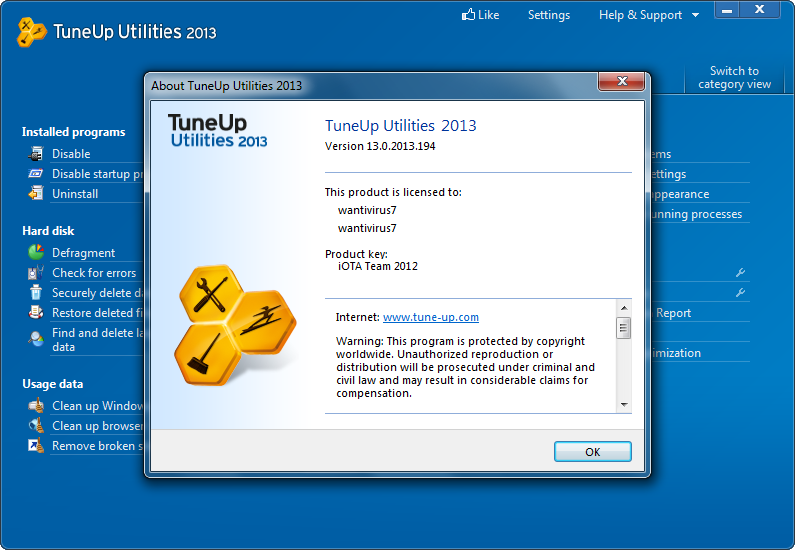The height and width of the screenshot is (550, 795).
Task: Click the Remove broken shortcuts icon
Action: tap(35, 446)
